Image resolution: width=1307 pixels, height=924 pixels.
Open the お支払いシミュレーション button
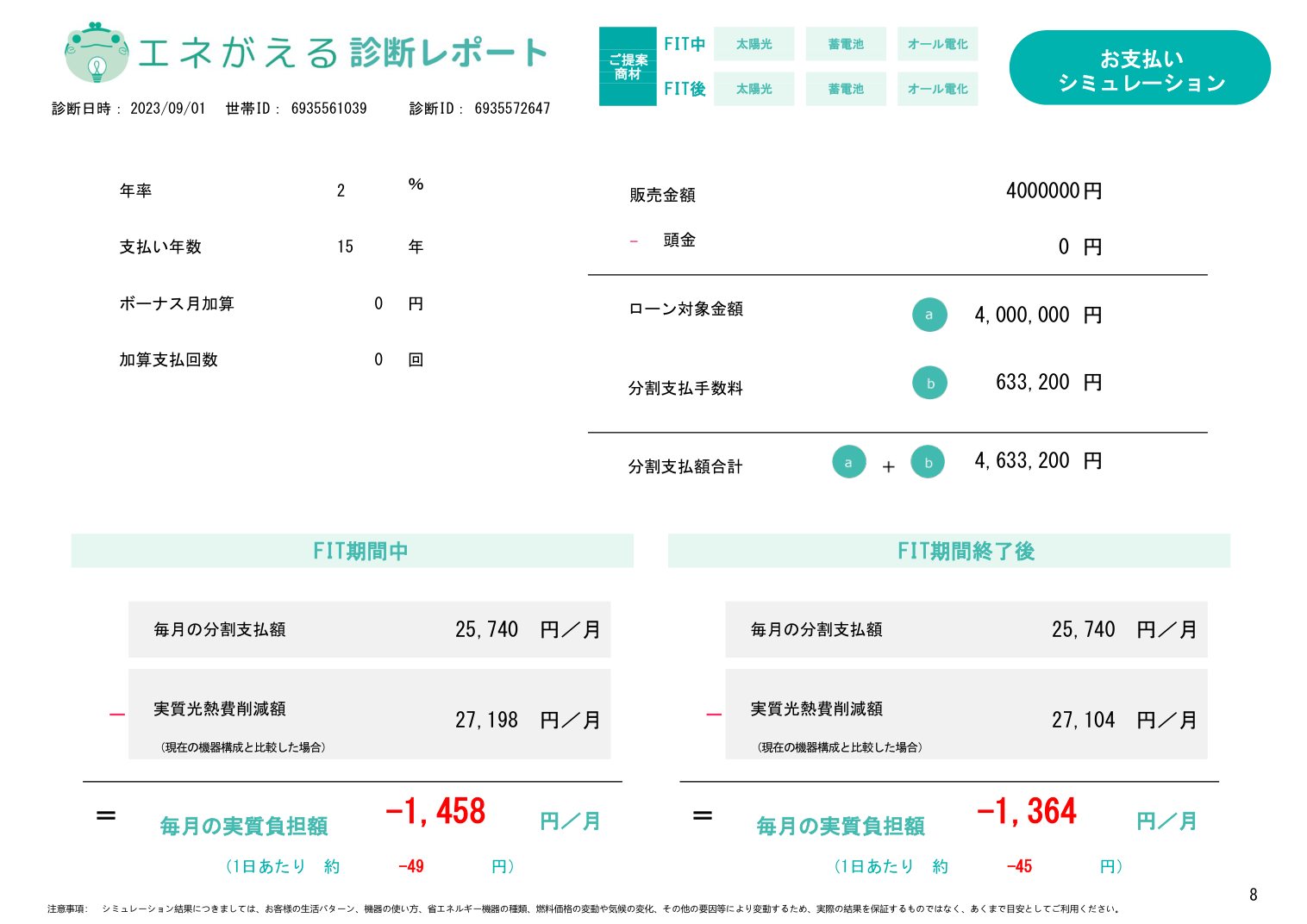[1140, 68]
